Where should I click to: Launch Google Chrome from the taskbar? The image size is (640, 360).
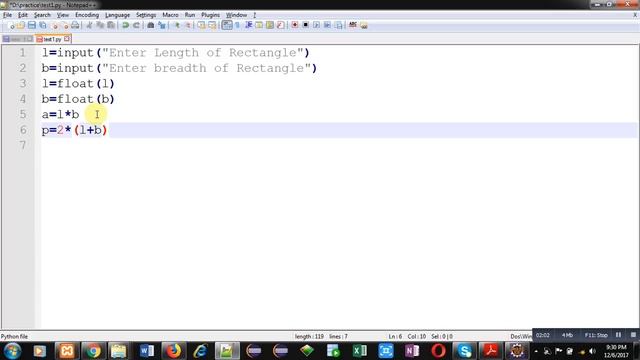[93, 351]
